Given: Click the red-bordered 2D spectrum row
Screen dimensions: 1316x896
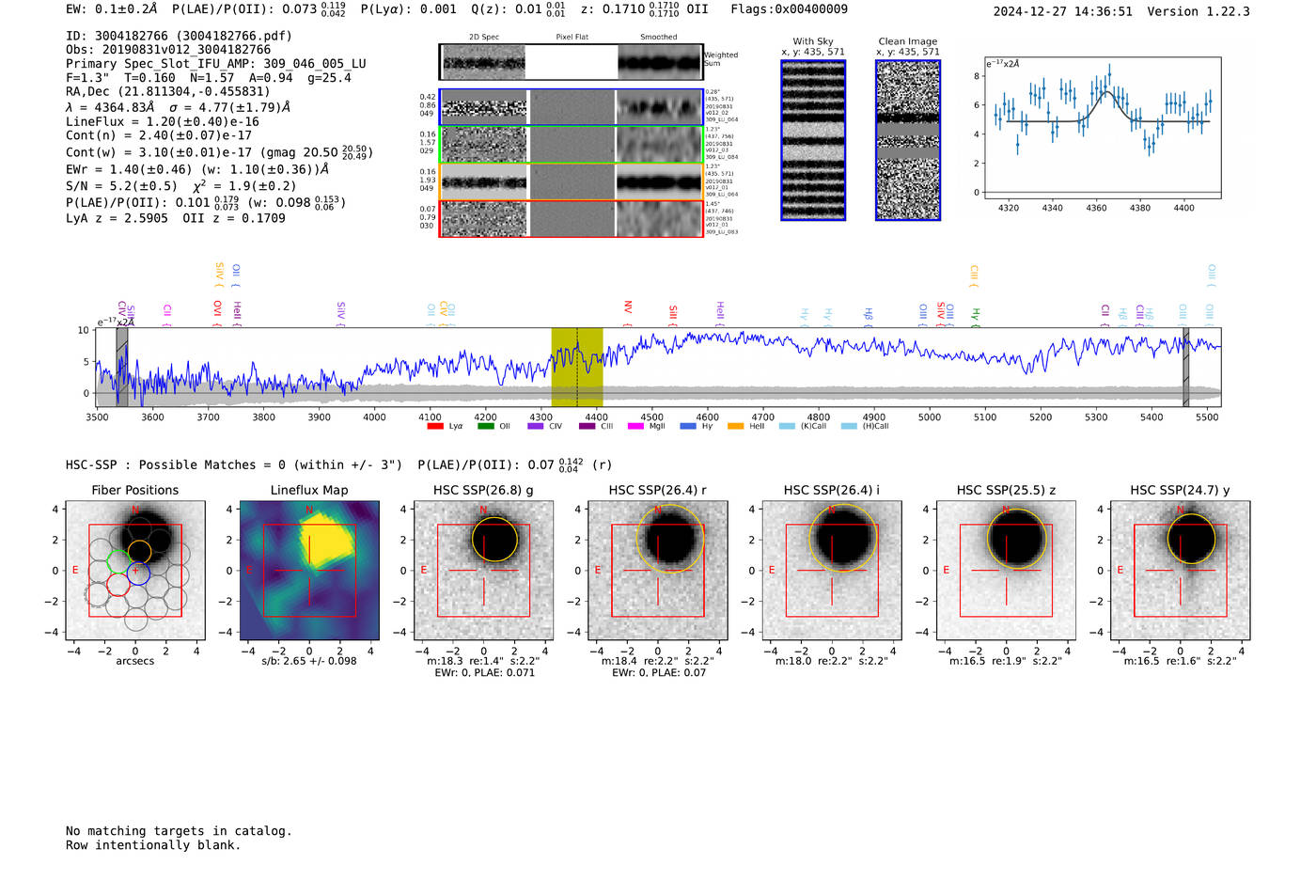Looking at the screenshot, I should [x=572, y=219].
